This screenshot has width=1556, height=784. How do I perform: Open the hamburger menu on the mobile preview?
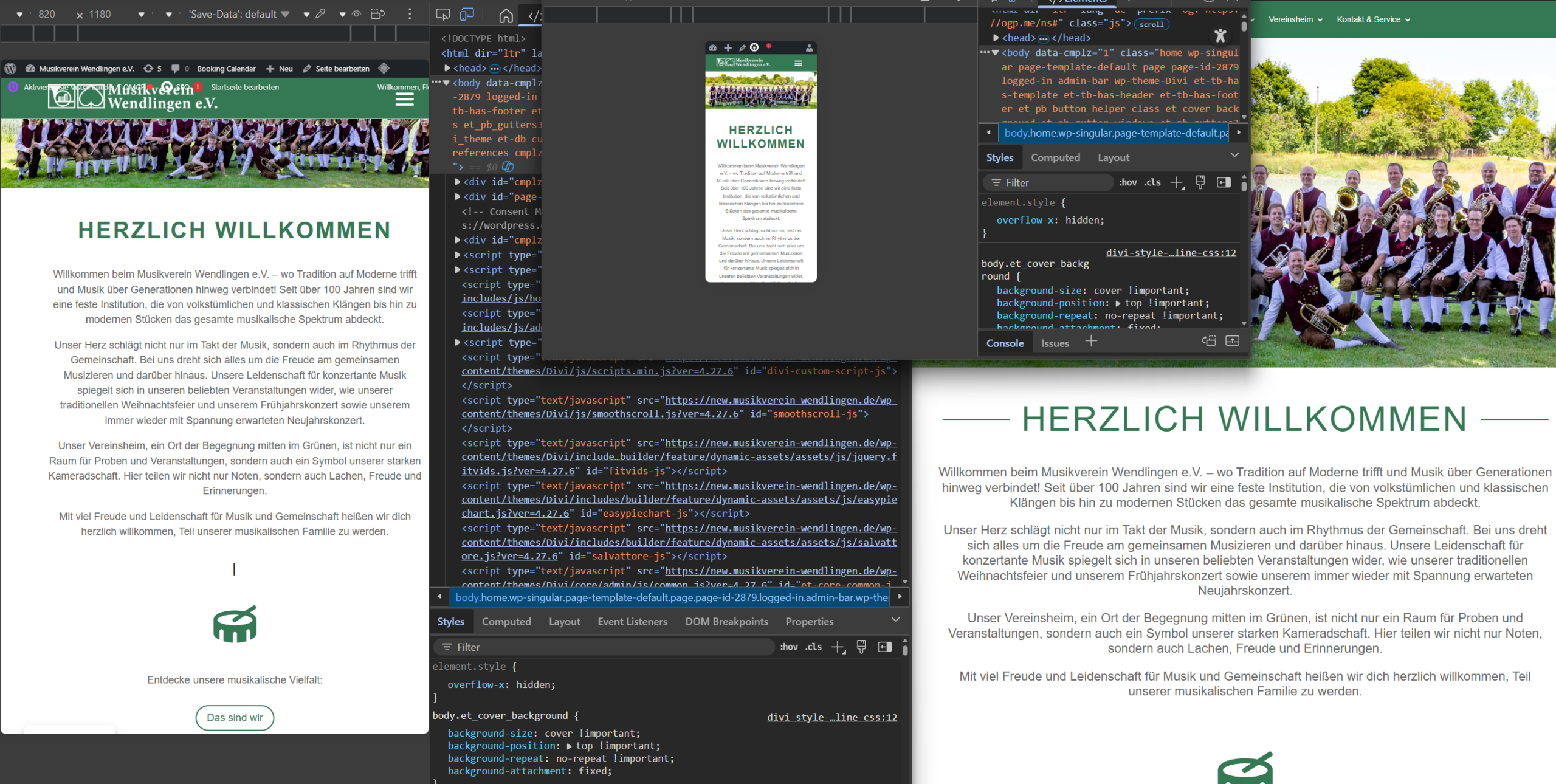tap(797, 62)
